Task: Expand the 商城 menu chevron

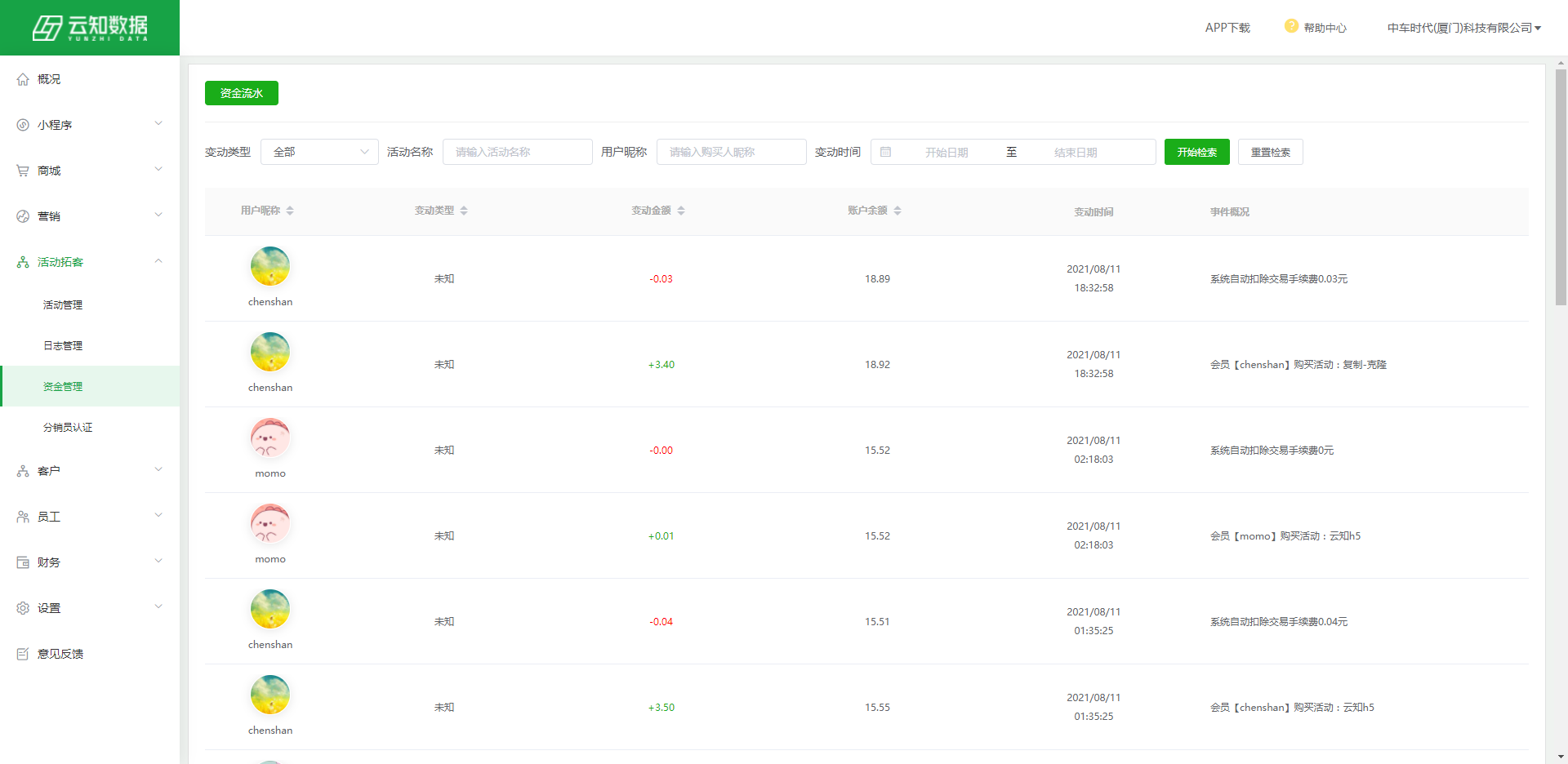Action: point(158,170)
